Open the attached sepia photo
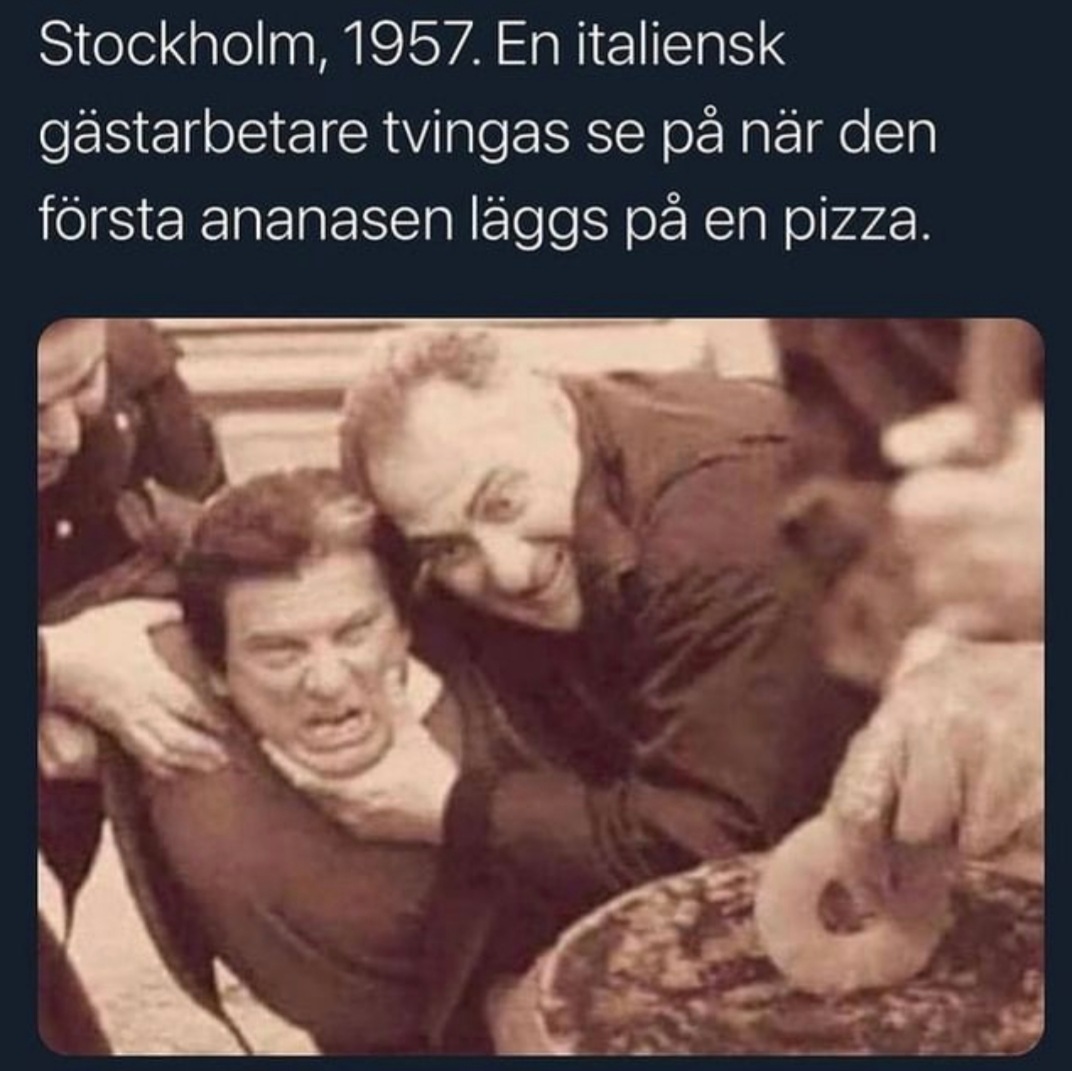 [541, 686]
